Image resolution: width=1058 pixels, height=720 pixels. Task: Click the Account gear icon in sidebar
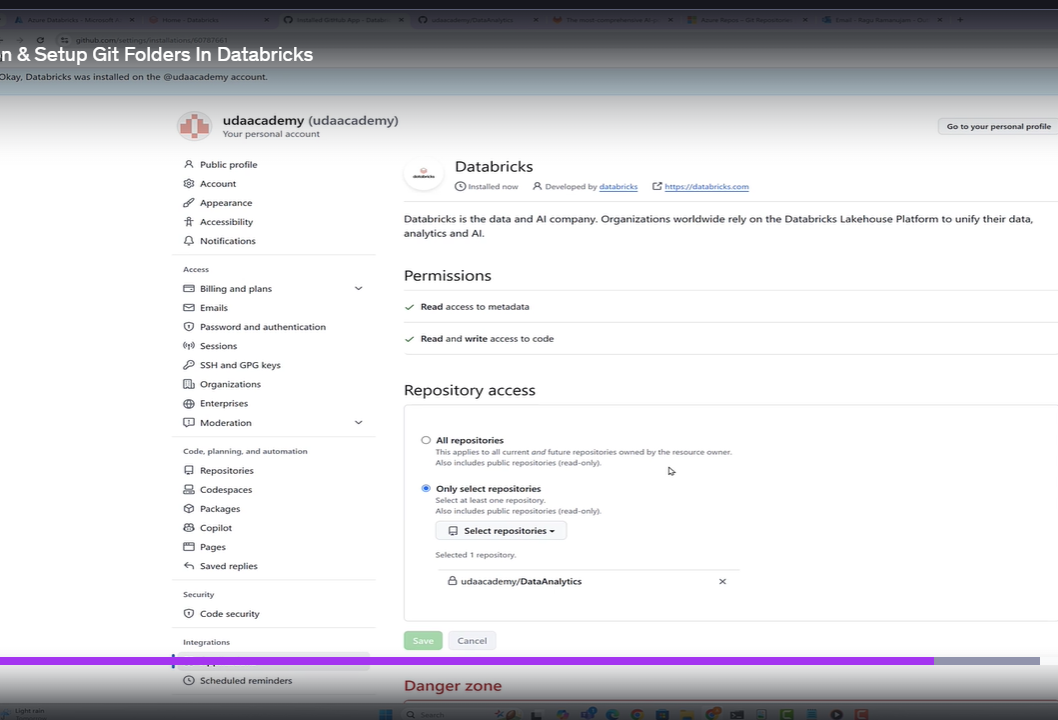click(189, 184)
